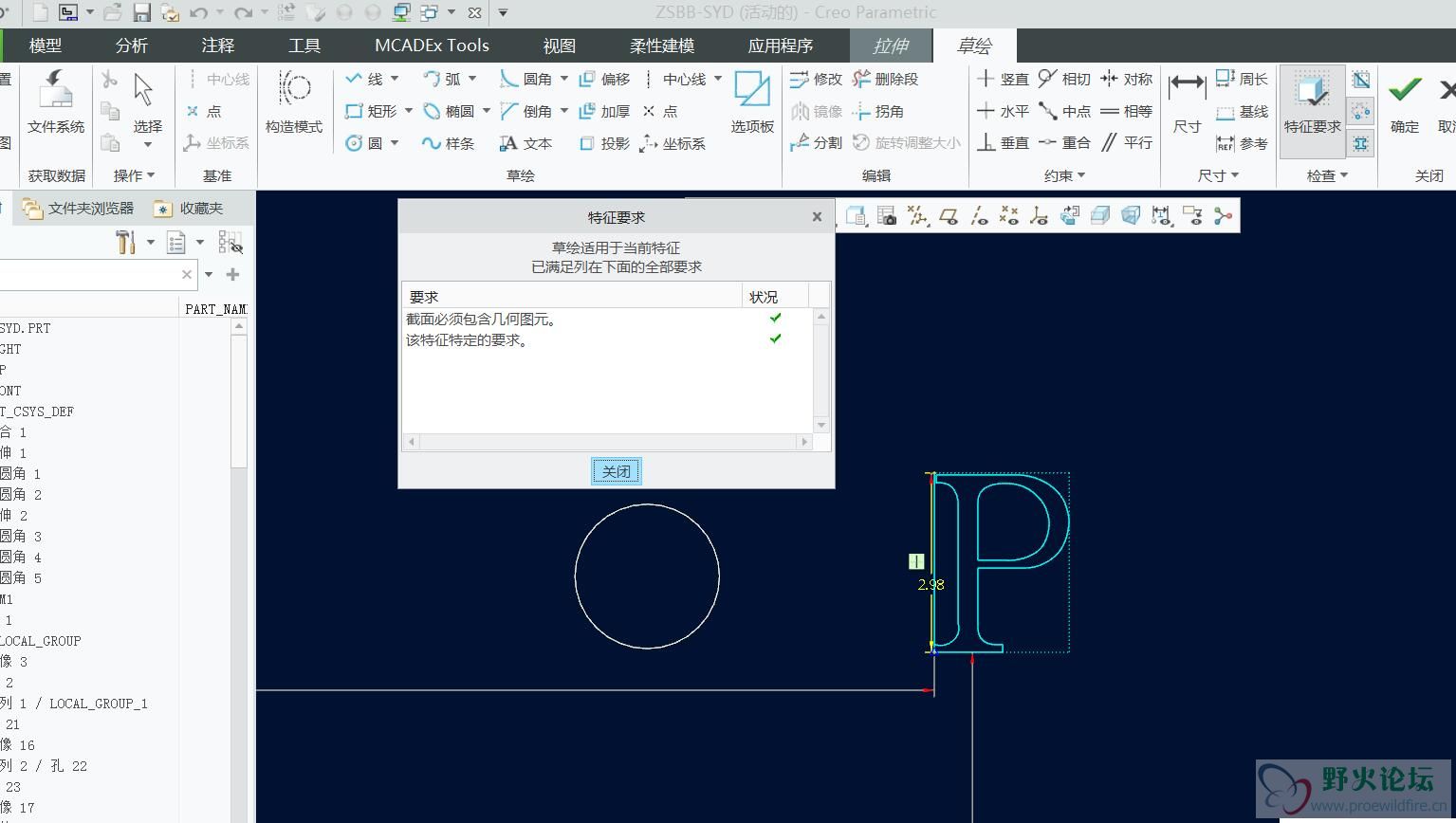1456x823 pixels.
Task: Click Feature Requirements (特征要求) button
Action: [1313, 111]
